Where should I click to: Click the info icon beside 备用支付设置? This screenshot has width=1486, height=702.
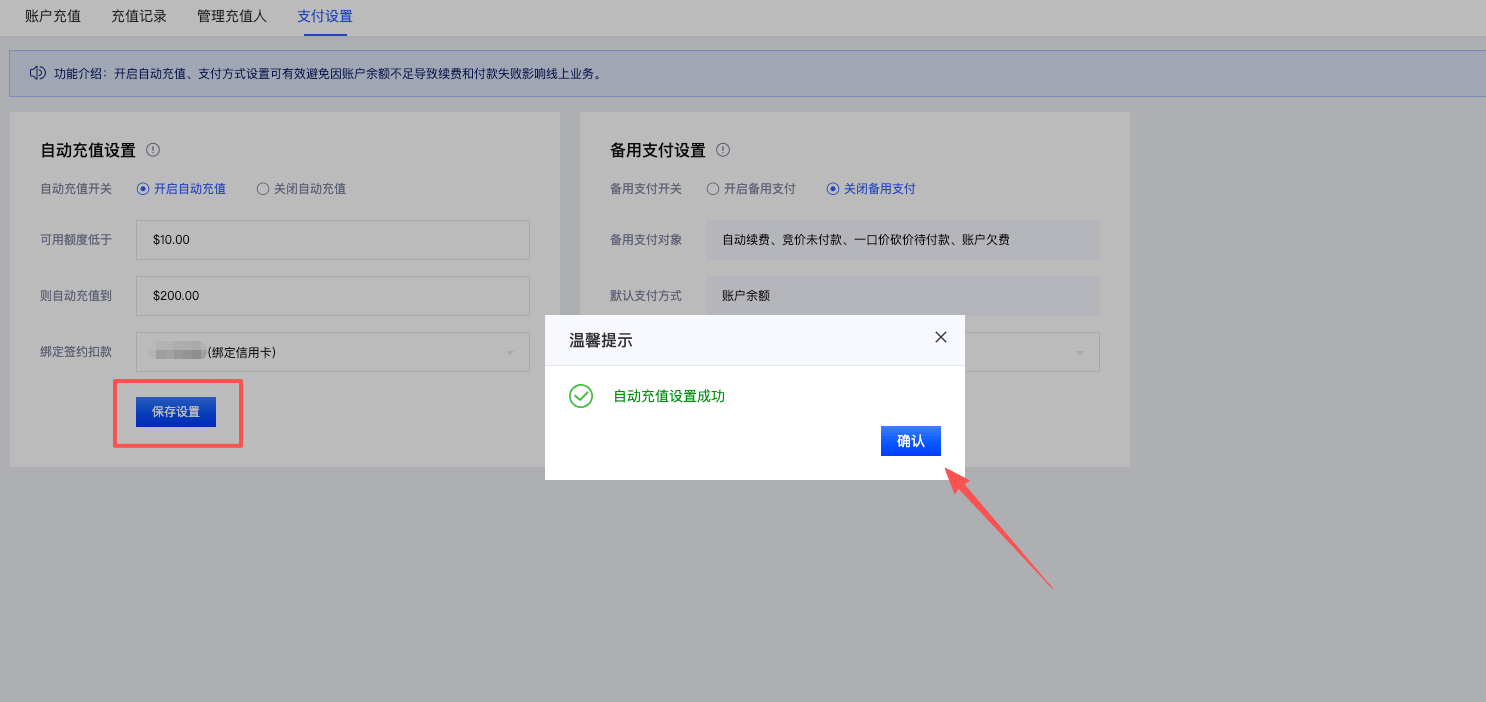click(x=723, y=150)
